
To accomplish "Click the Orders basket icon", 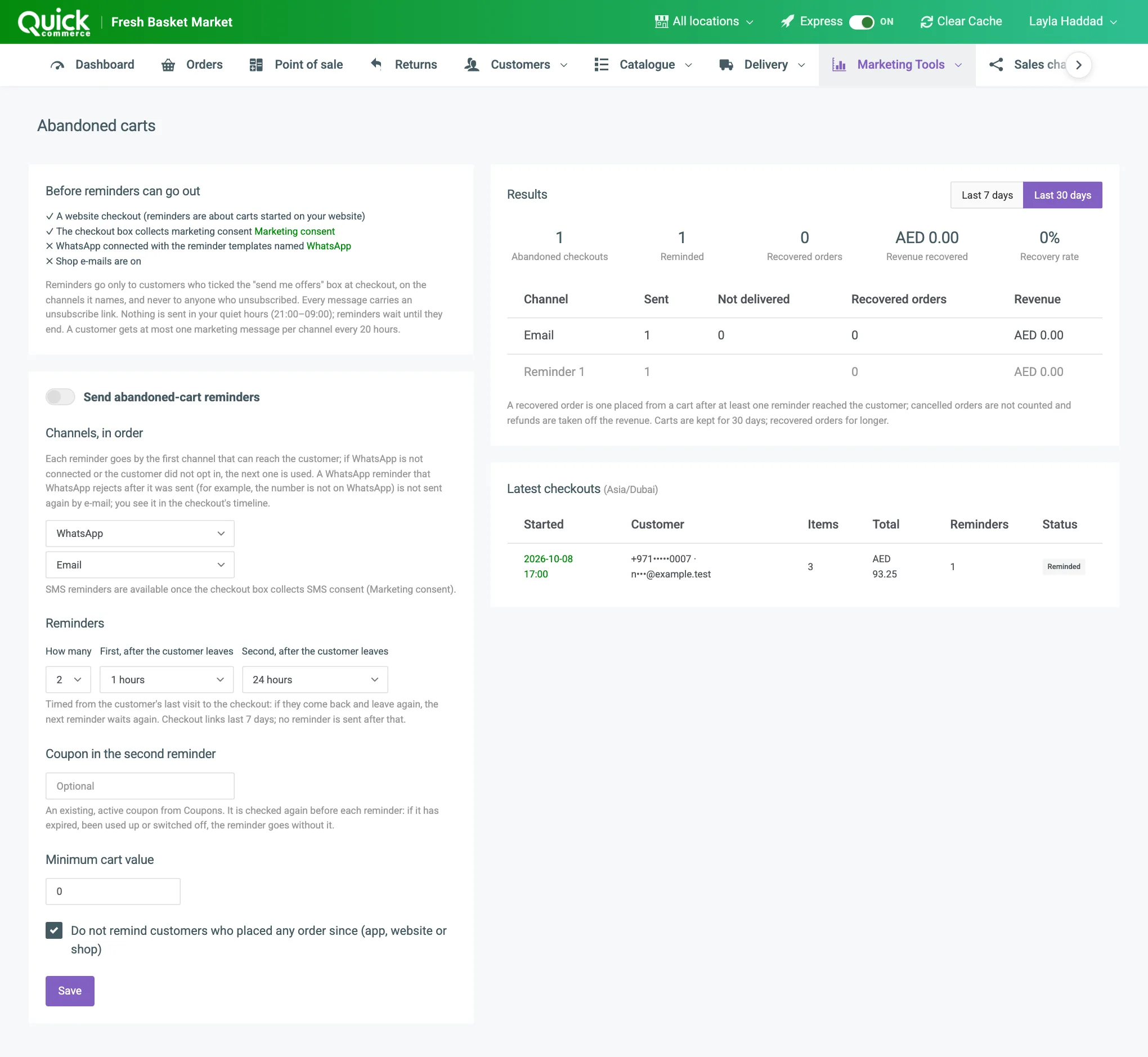I will pyautogui.click(x=168, y=65).
